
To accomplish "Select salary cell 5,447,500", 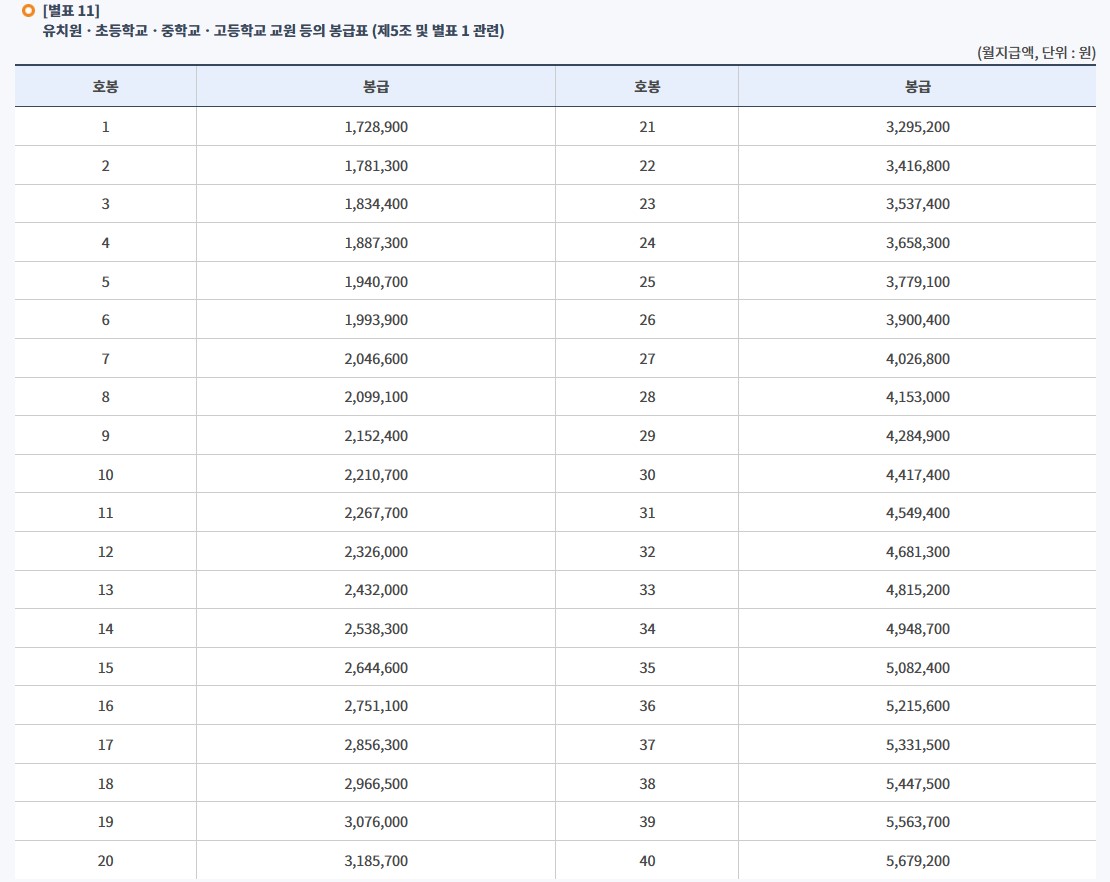I will click(x=917, y=784).
